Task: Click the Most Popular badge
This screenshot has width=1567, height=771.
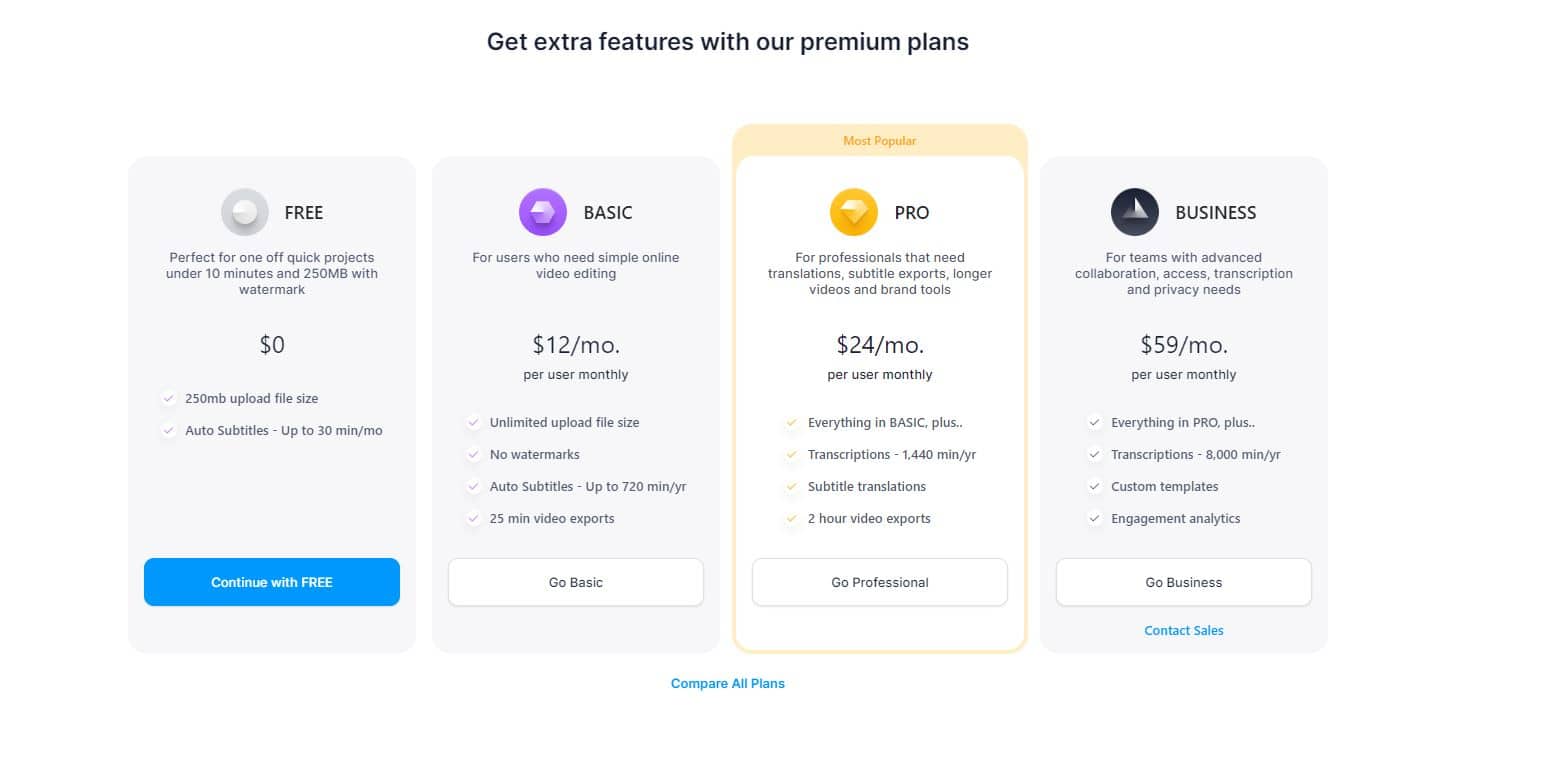Action: [880, 141]
